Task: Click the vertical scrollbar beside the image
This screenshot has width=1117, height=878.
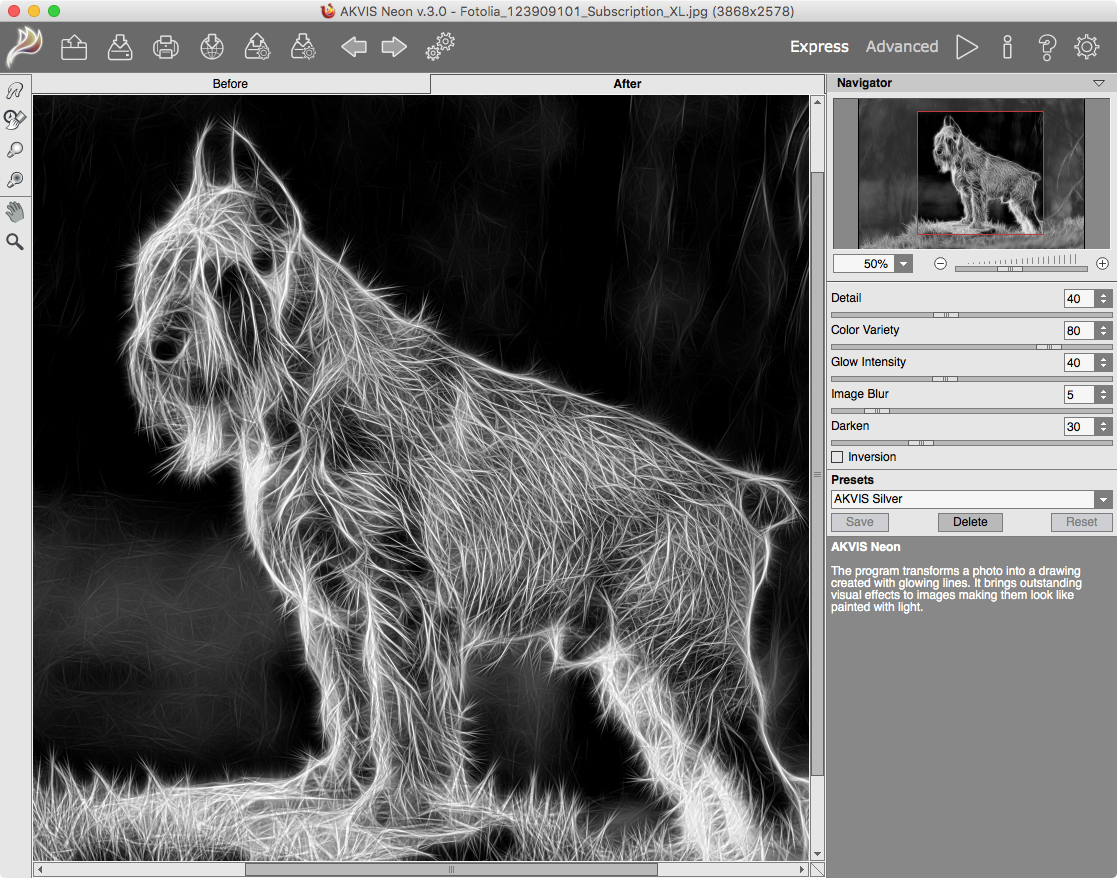Action: coord(817,474)
